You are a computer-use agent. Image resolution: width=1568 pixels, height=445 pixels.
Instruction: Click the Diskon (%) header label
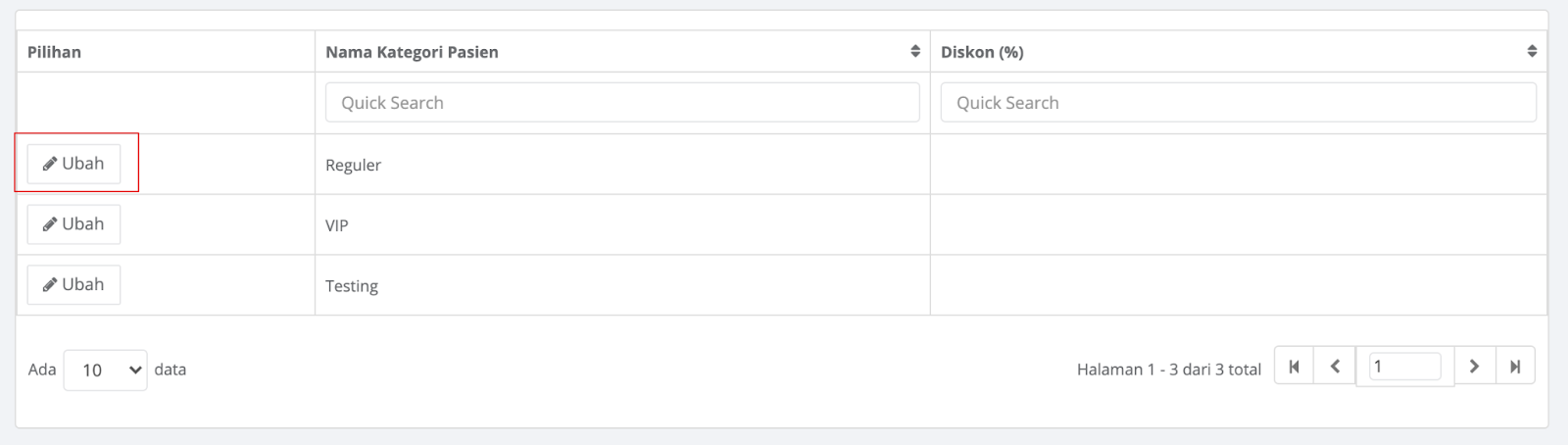[x=982, y=52]
